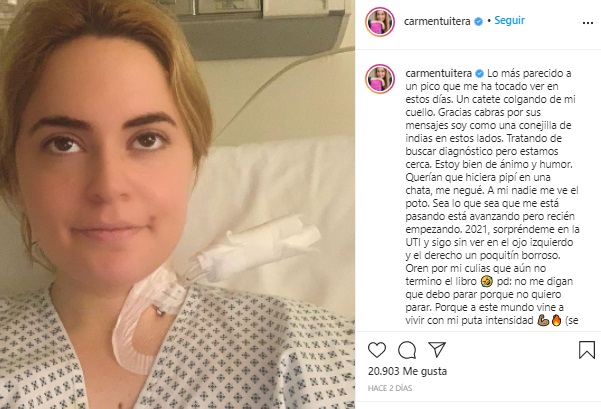Click the verified badge in the caption
601x409 pixels.
pyautogui.click(x=479, y=73)
